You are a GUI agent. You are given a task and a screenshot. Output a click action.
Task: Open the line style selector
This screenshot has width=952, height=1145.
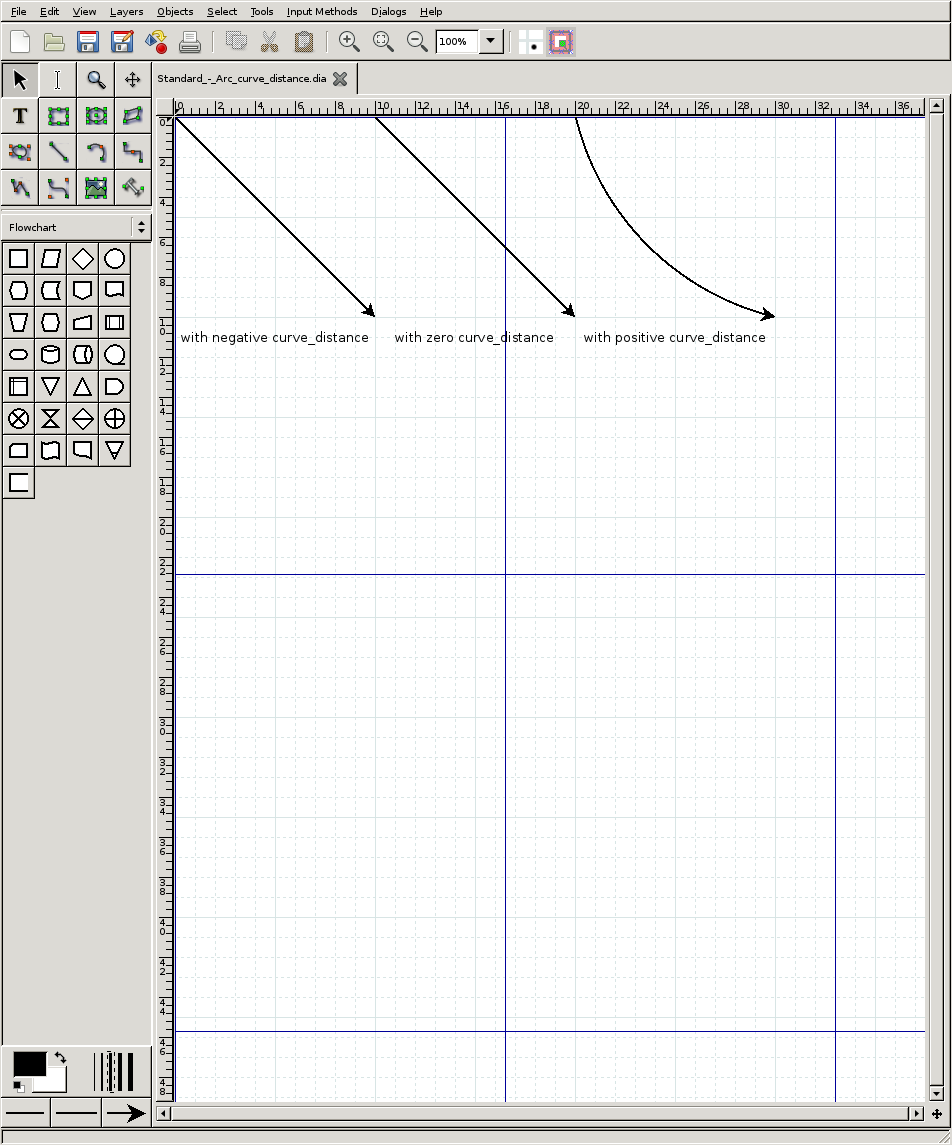pos(76,1114)
